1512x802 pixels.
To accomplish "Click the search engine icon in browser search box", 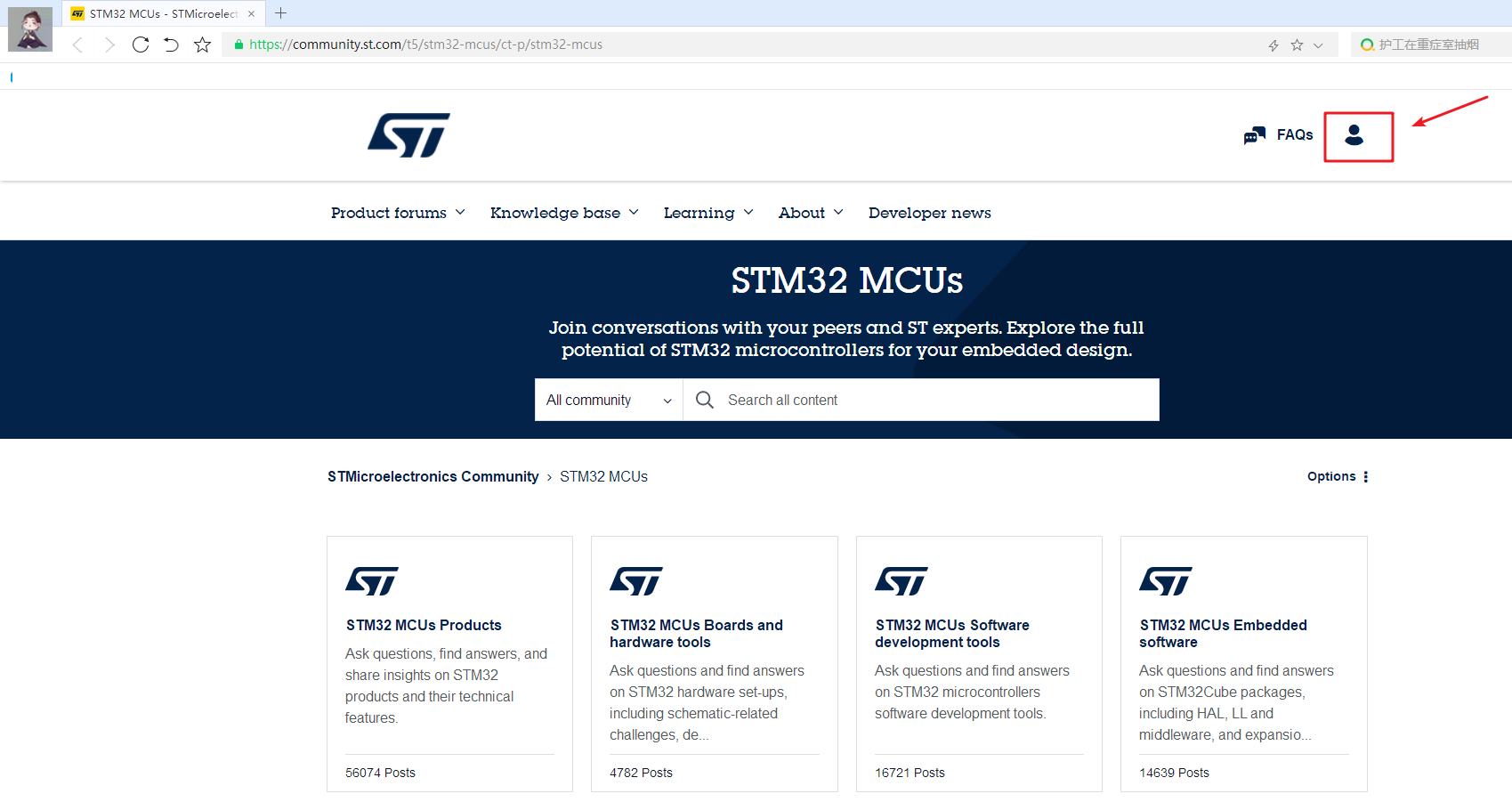I will [x=1367, y=45].
